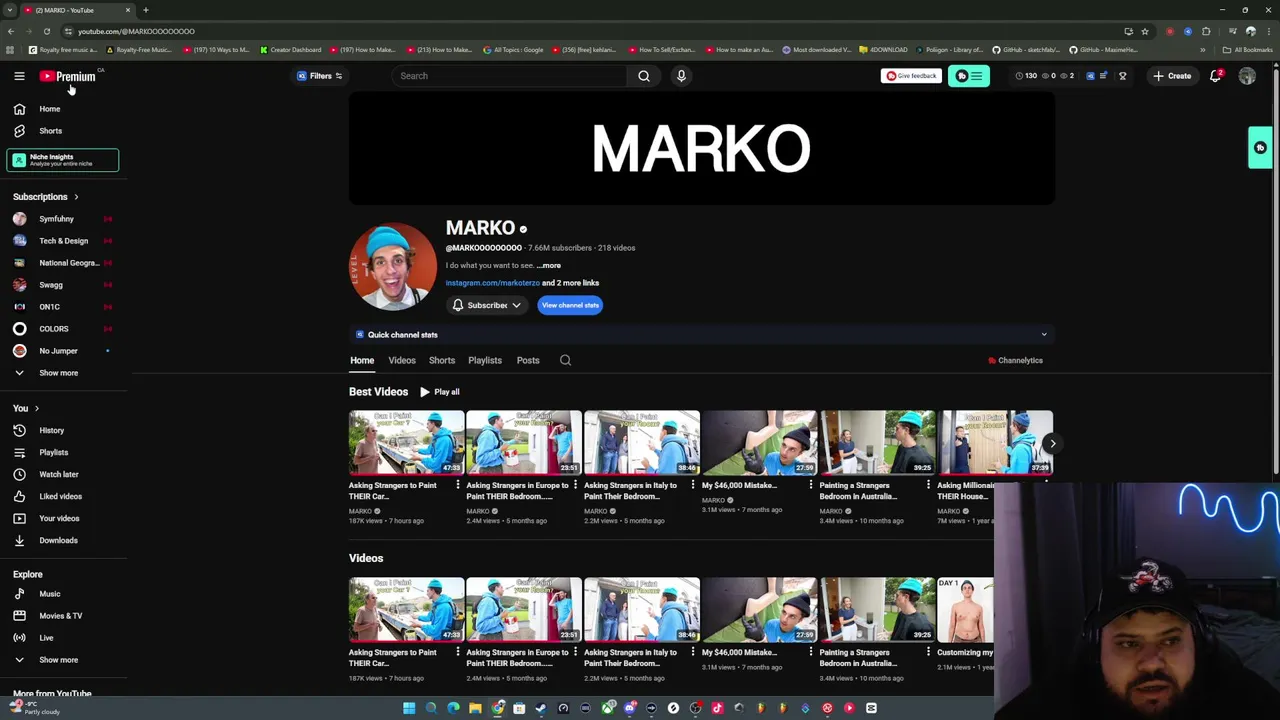Bookmark this page with star icon
This screenshot has height=720, width=1280.
1145,31
